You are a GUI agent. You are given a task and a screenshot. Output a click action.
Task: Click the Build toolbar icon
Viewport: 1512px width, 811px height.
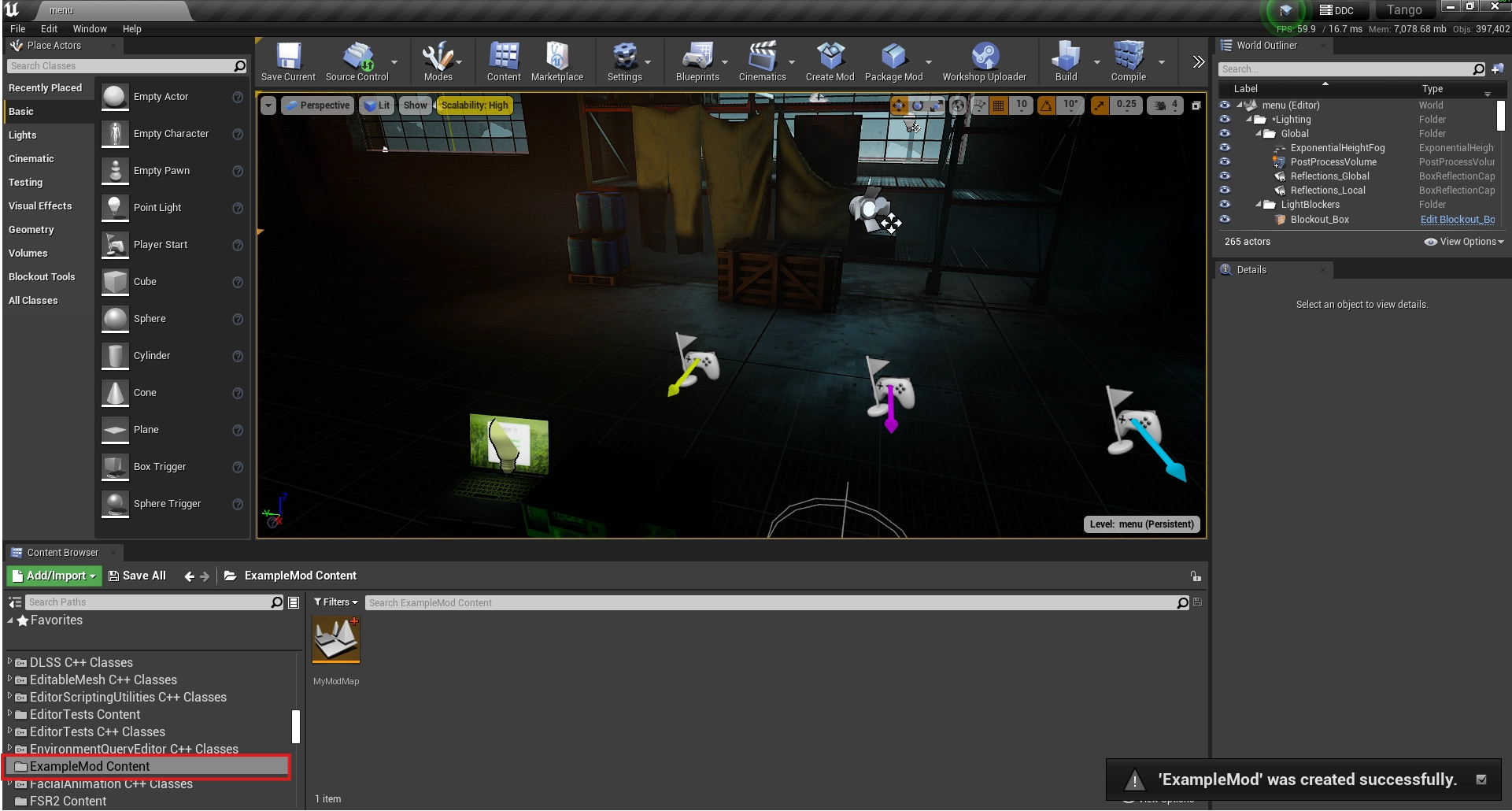point(1066,61)
